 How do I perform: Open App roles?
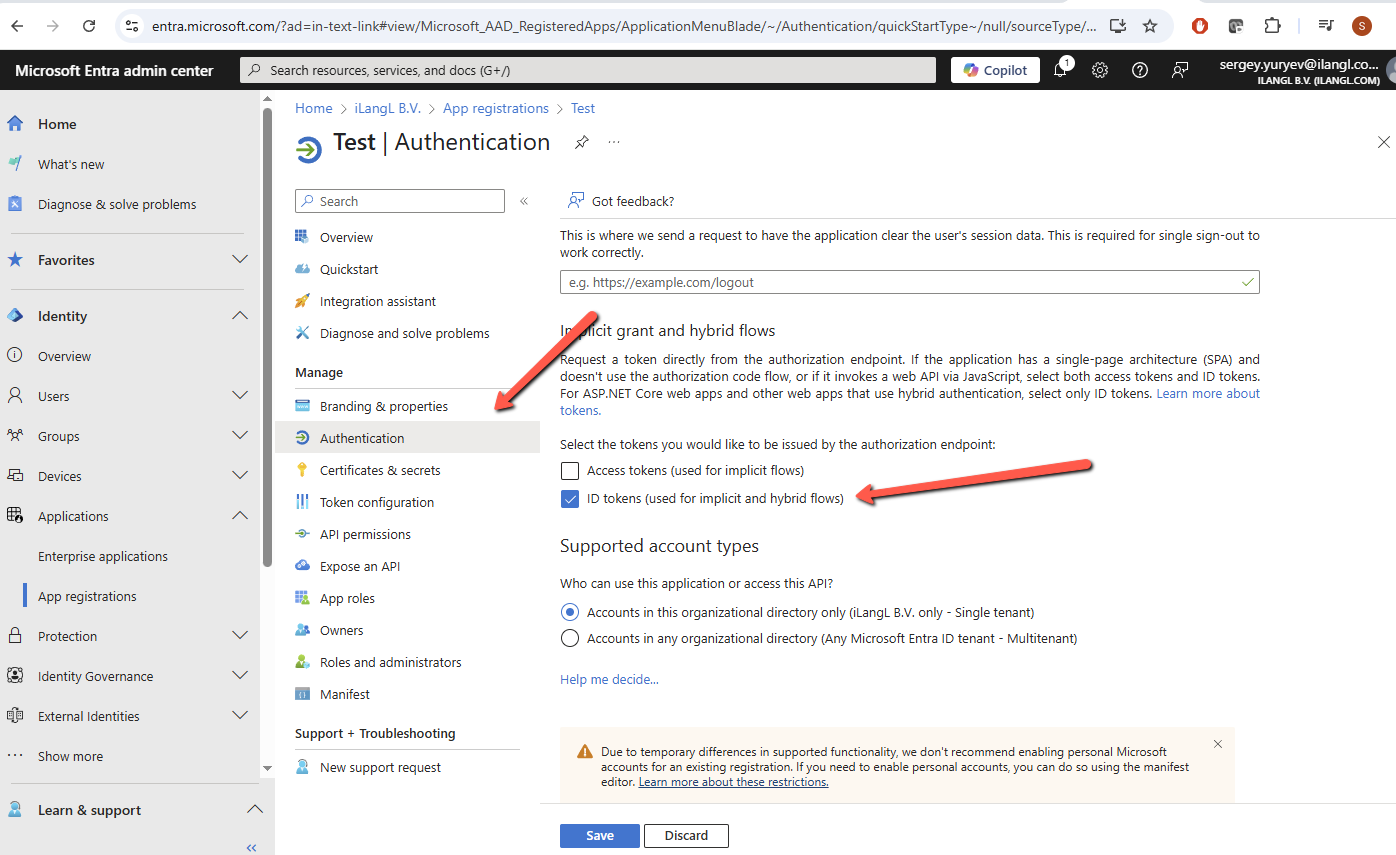tap(347, 598)
